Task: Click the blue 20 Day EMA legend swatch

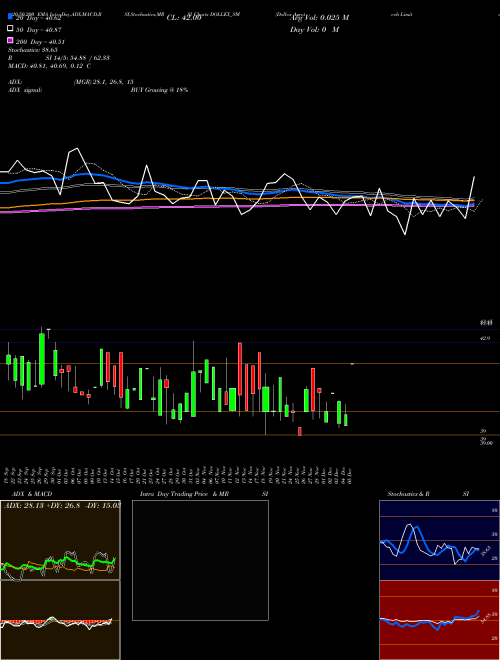Action: 10,17
